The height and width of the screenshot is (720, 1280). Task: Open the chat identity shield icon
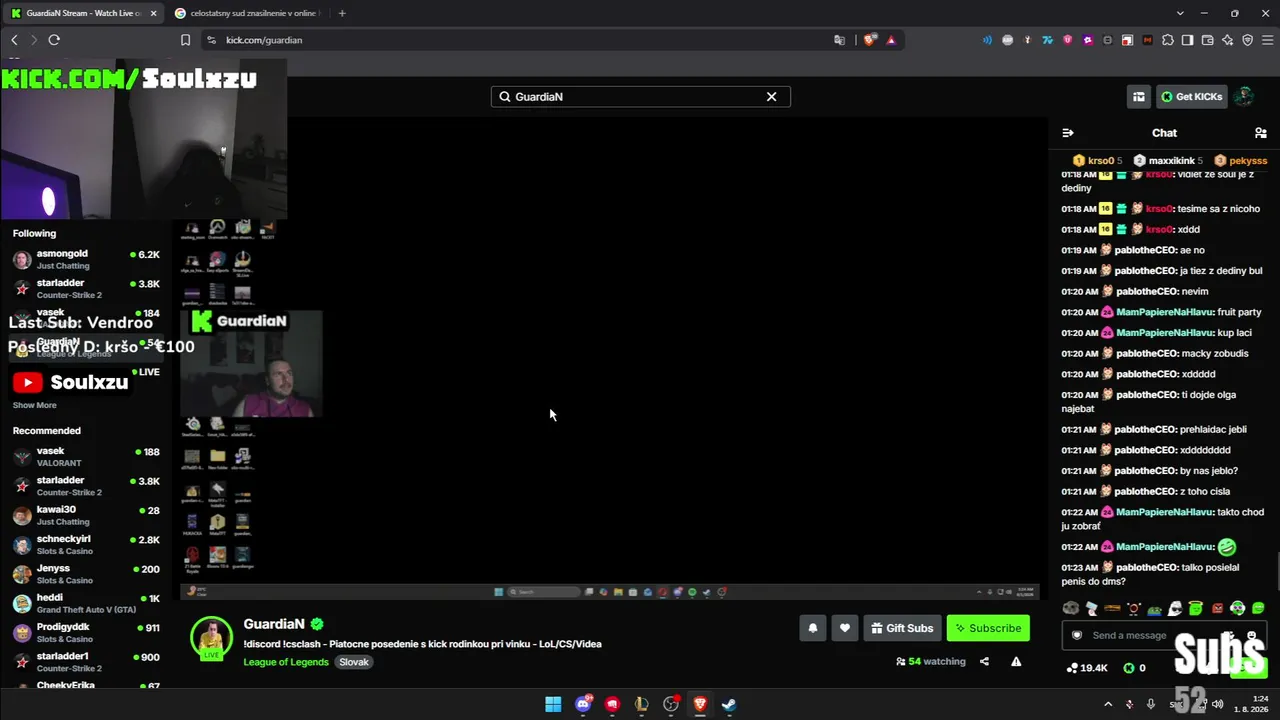(1077, 635)
